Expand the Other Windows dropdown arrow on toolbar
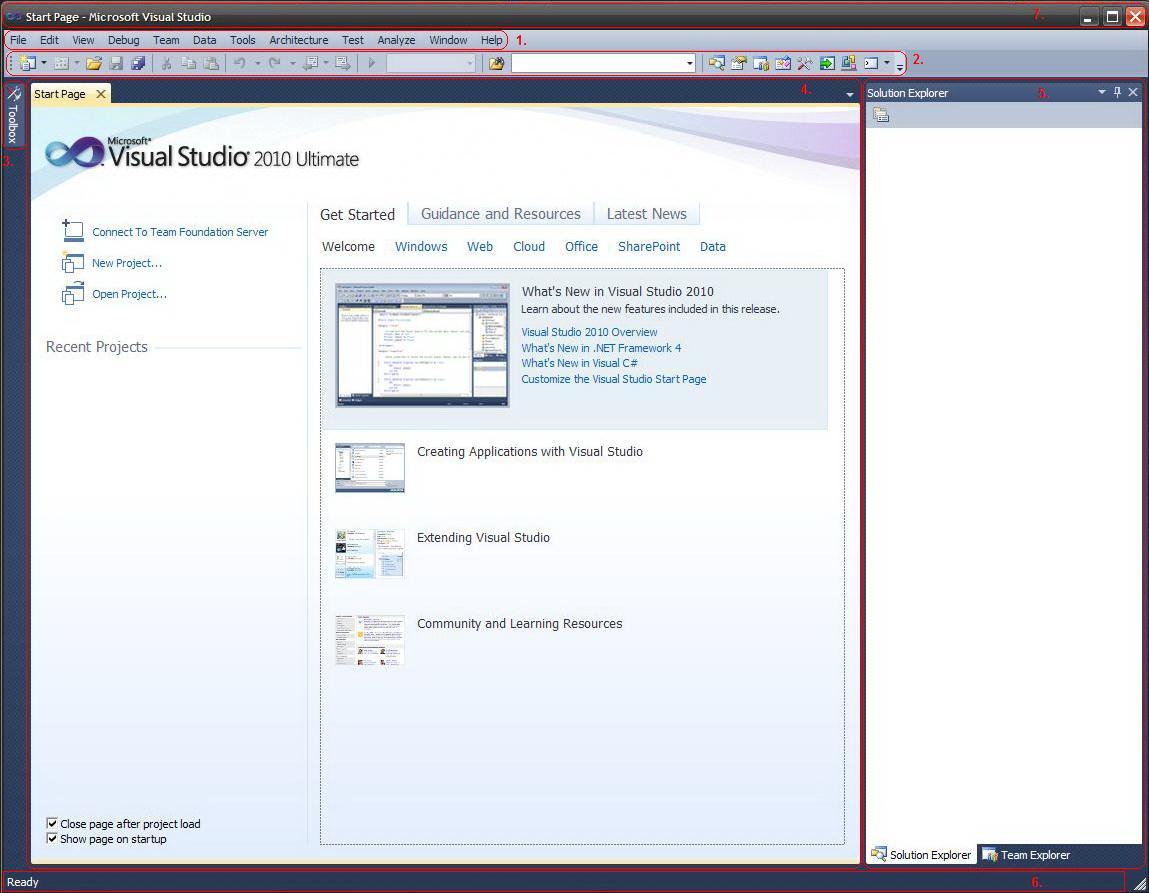The height and width of the screenshot is (893, 1149). point(887,64)
